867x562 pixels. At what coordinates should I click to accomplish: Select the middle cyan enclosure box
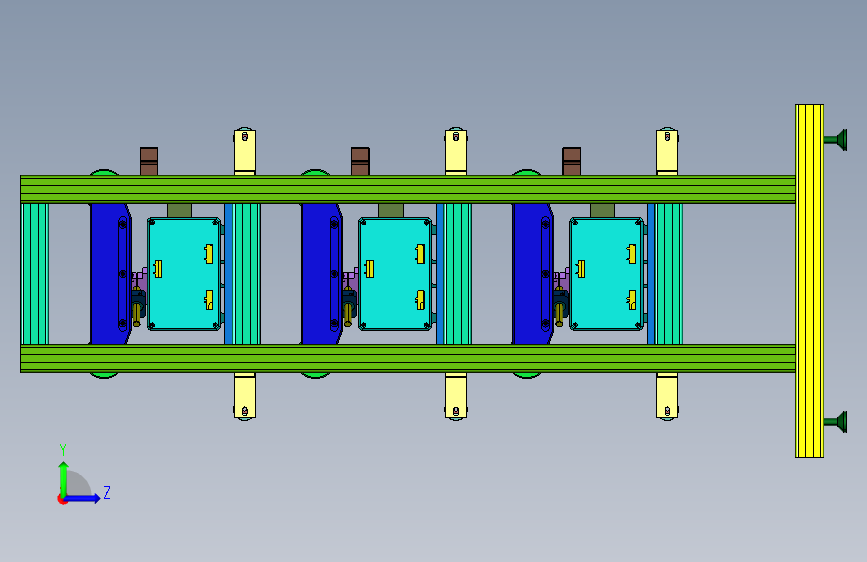(x=395, y=274)
